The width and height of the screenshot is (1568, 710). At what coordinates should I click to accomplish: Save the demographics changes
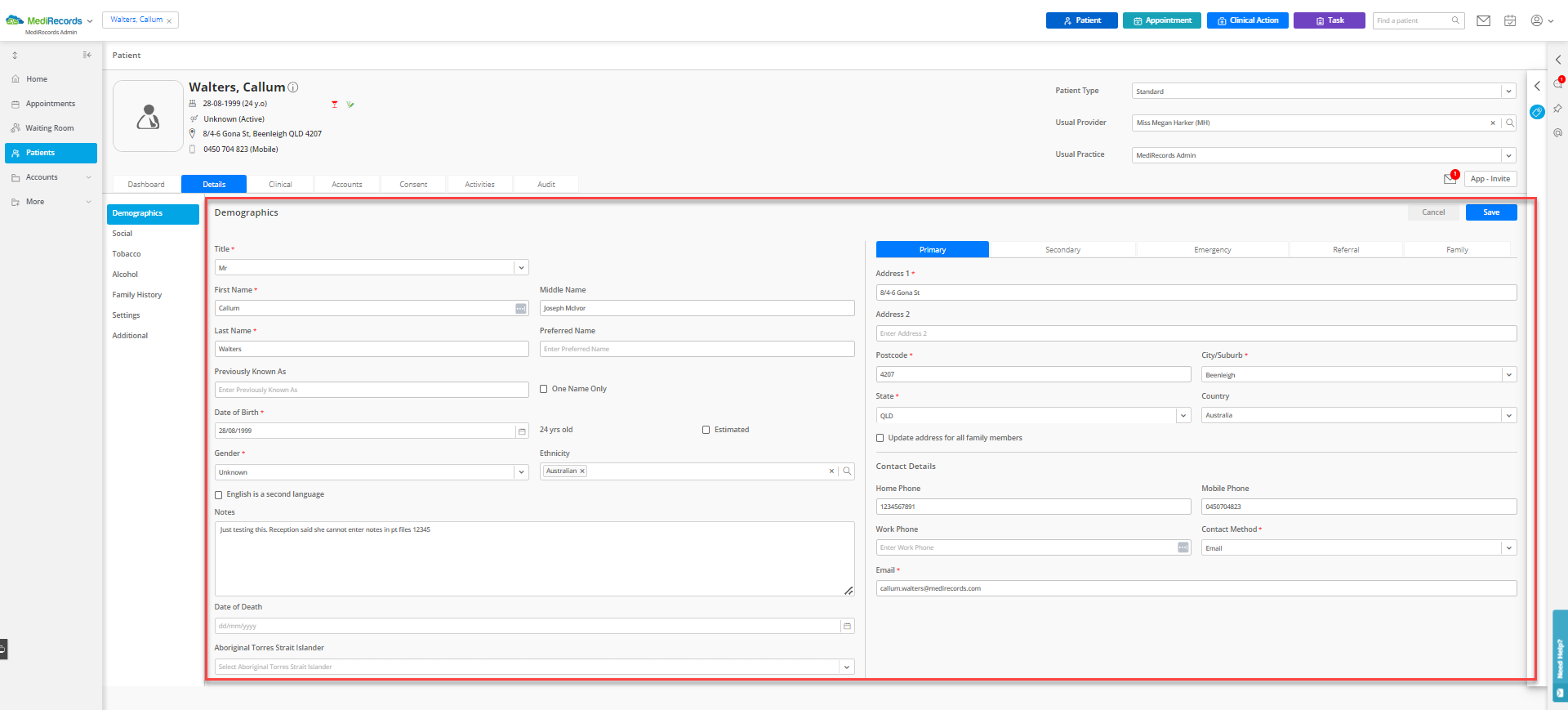[x=1491, y=212]
